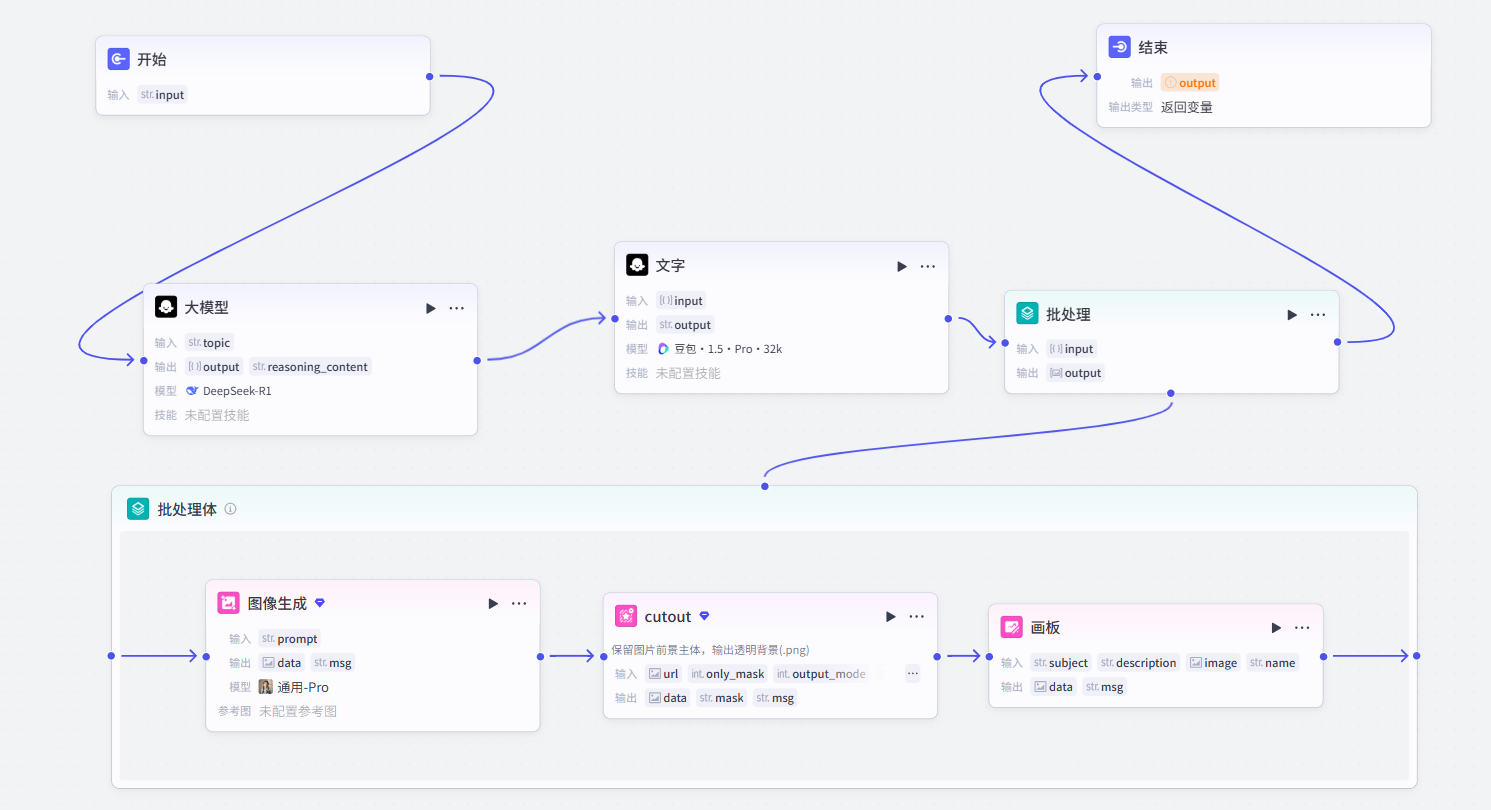Open the 大模型 node's three-dot menu

pyautogui.click(x=457, y=308)
